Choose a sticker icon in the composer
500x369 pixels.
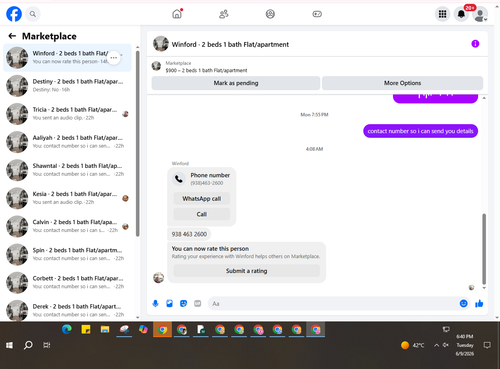[x=183, y=303]
